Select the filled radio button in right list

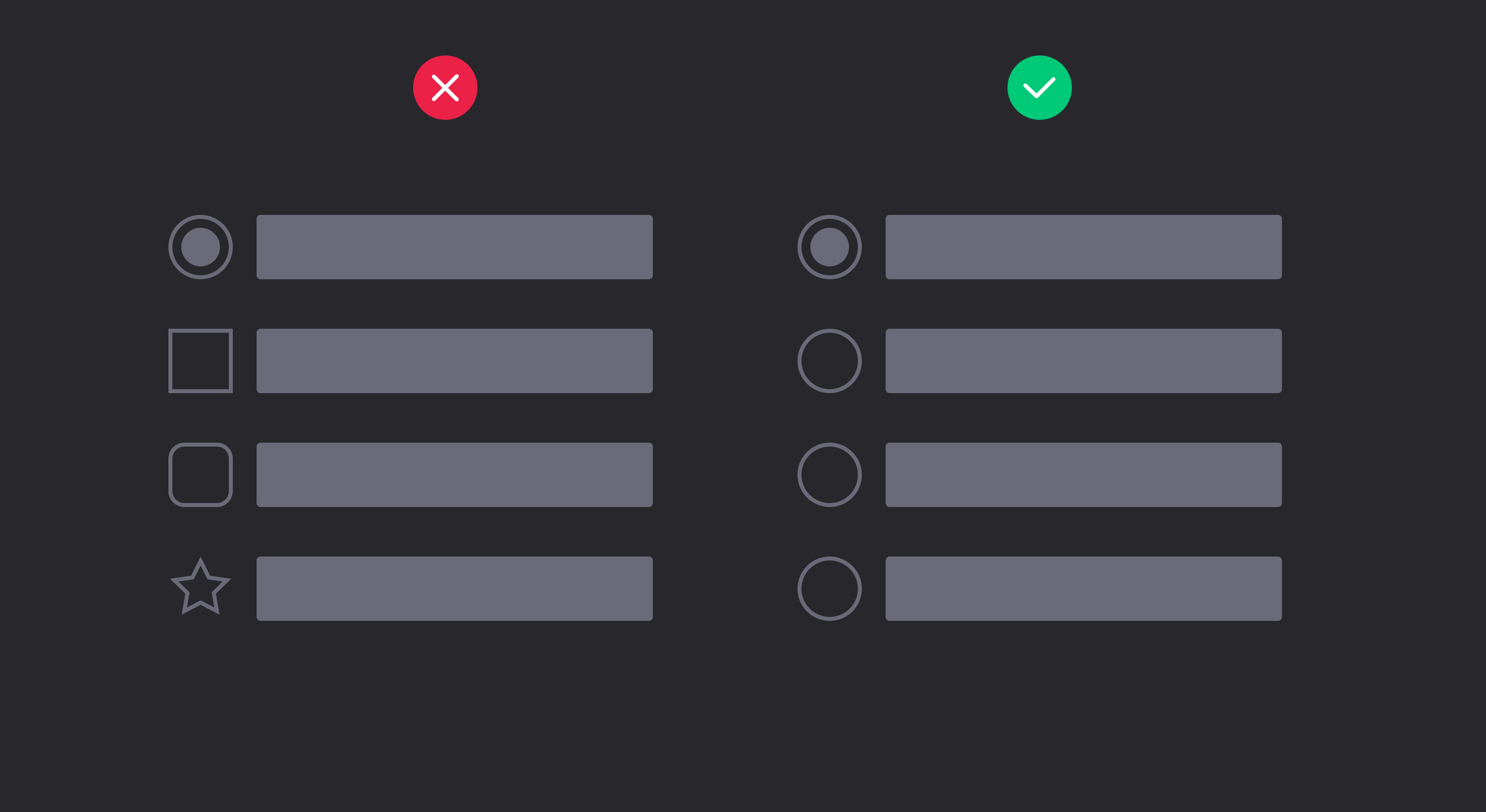(829, 247)
